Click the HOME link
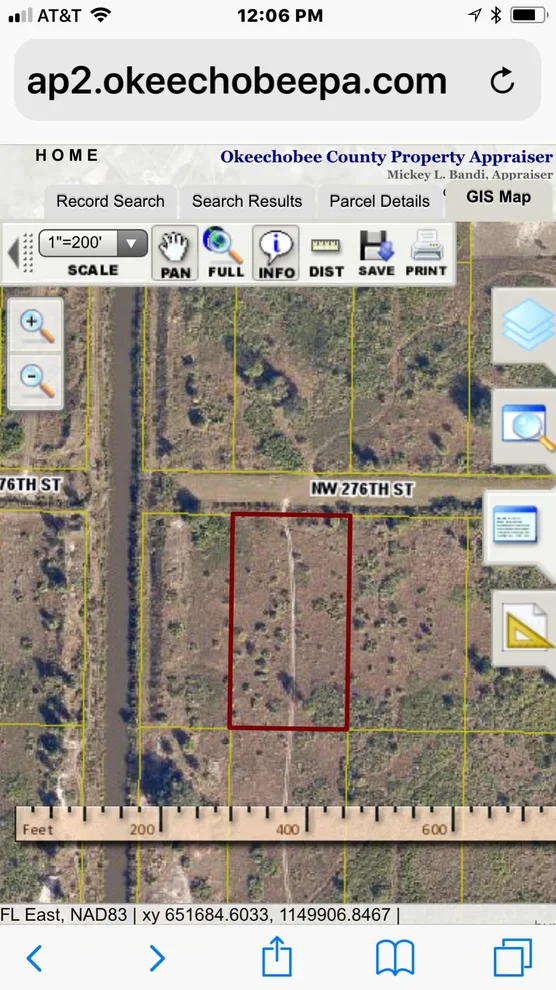 point(67,155)
